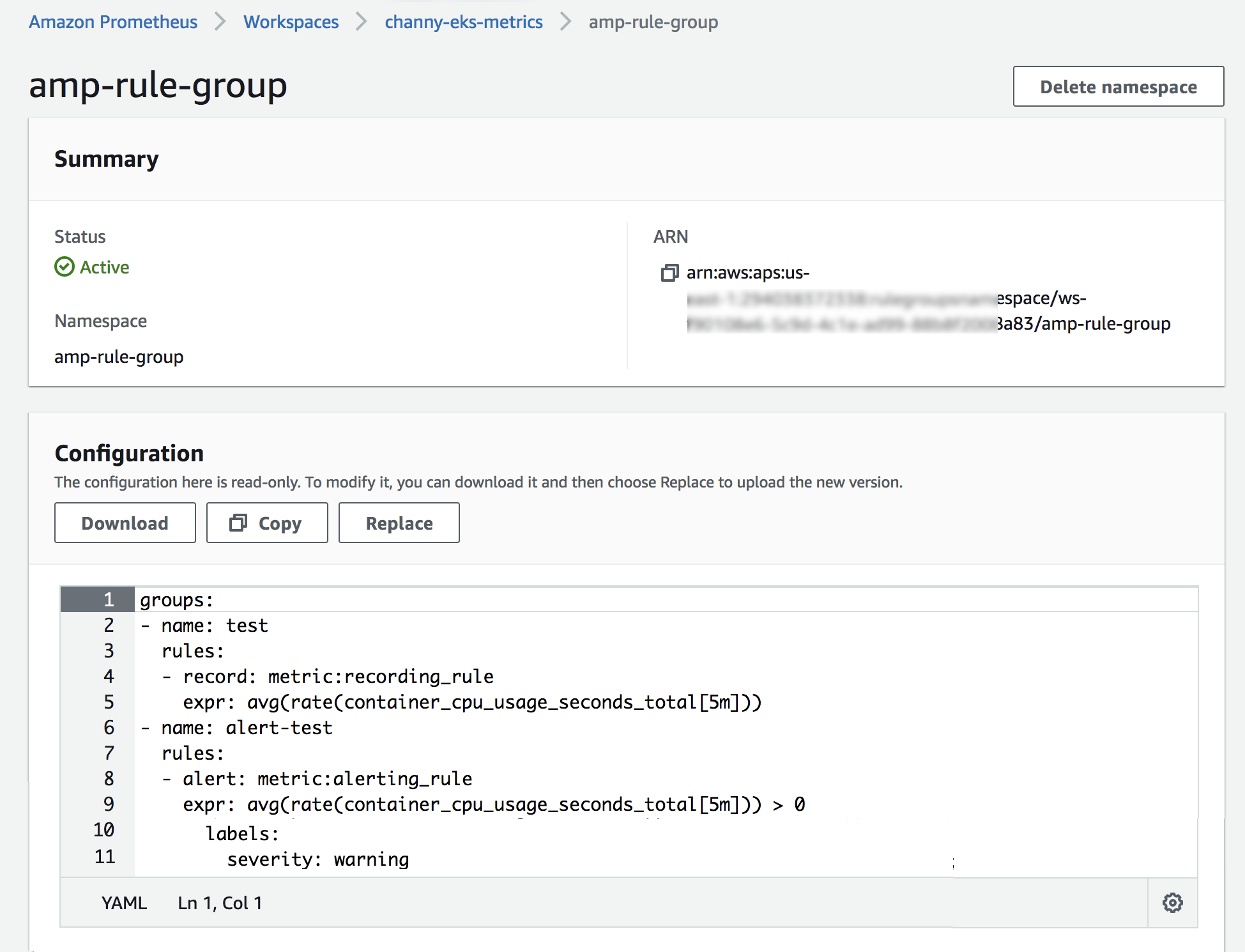Copy the configuration with Copy button
The width and height of the screenshot is (1245, 952).
[x=267, y=523]
